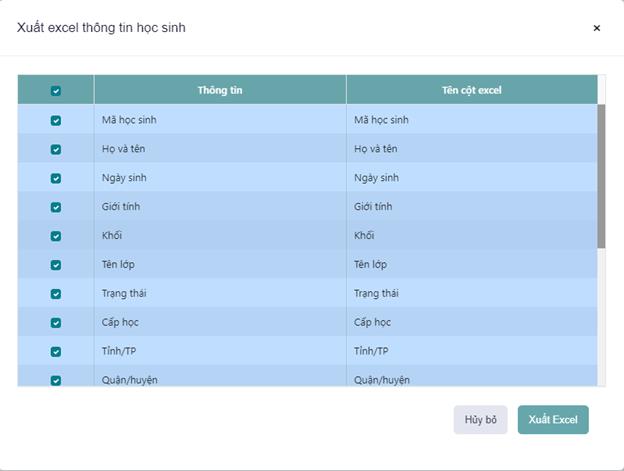The image size is (624, 471).
Task: Uncheck the Họ và tên checkbox
Action: tap(56, 149)
